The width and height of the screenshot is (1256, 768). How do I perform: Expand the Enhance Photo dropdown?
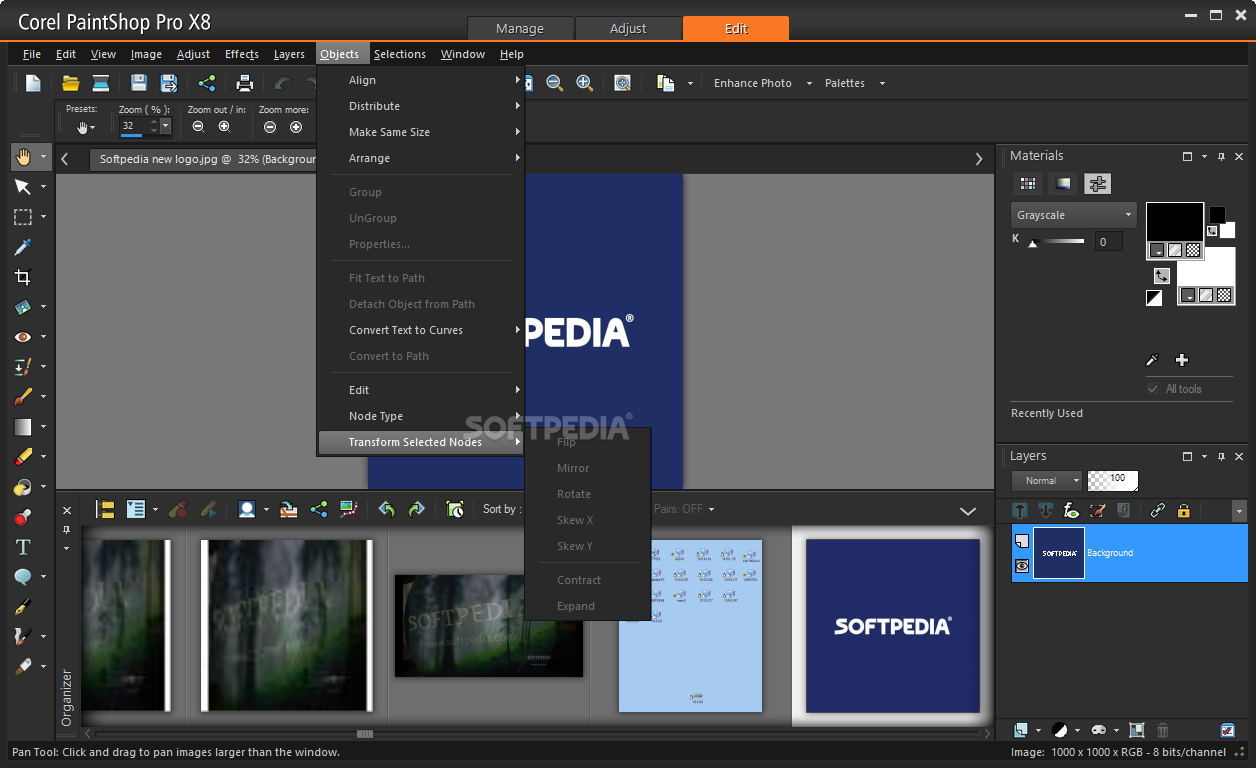[x=809, y=83]
